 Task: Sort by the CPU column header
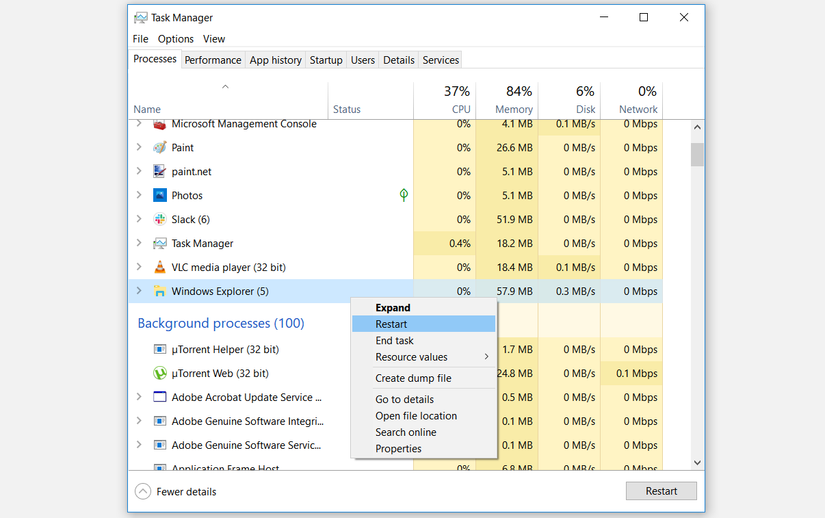pyautogui.click(x=445, y=100)
